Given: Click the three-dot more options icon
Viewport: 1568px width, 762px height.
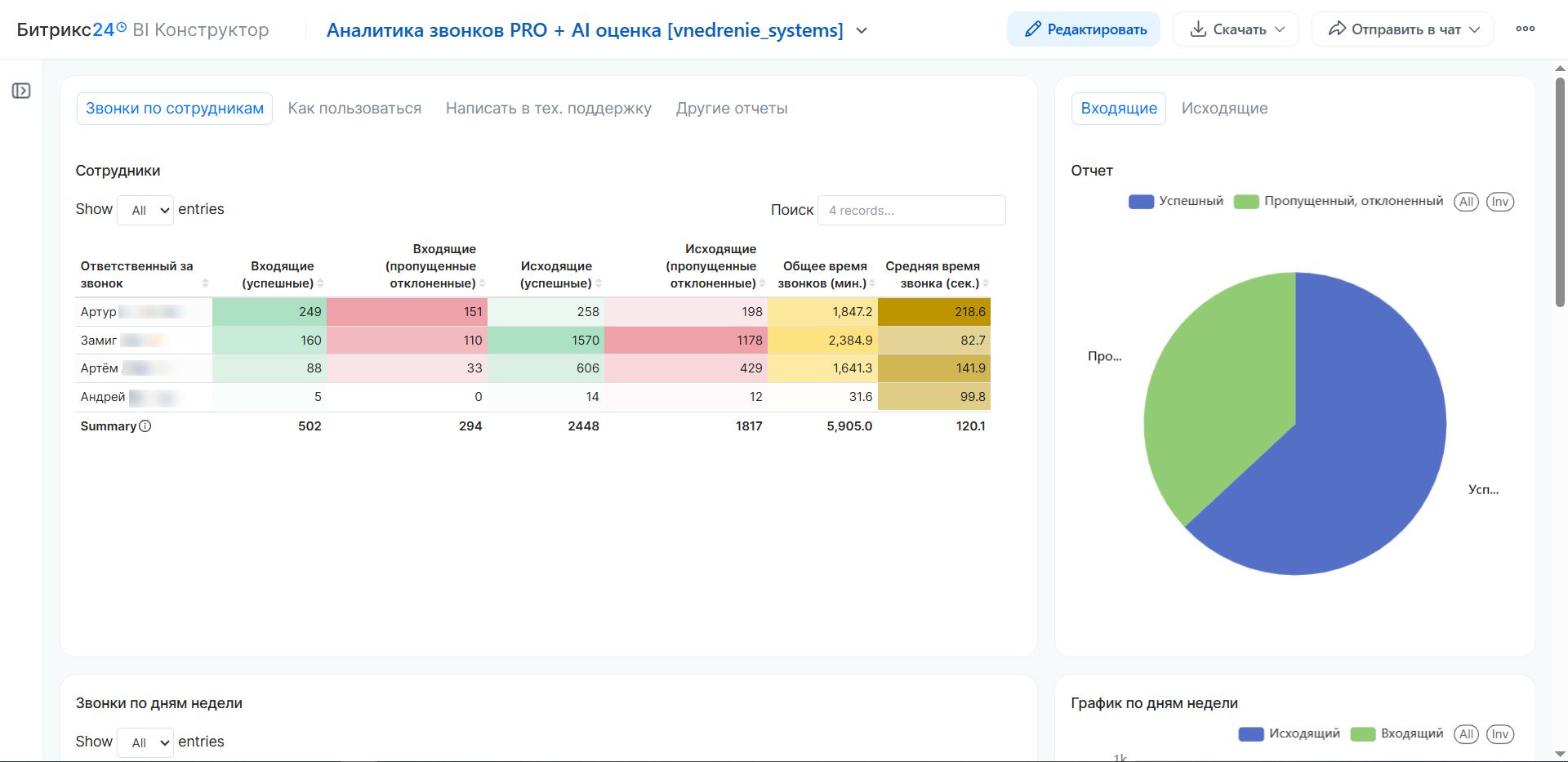Looking at the screenshot, I should coord(1525,29).
